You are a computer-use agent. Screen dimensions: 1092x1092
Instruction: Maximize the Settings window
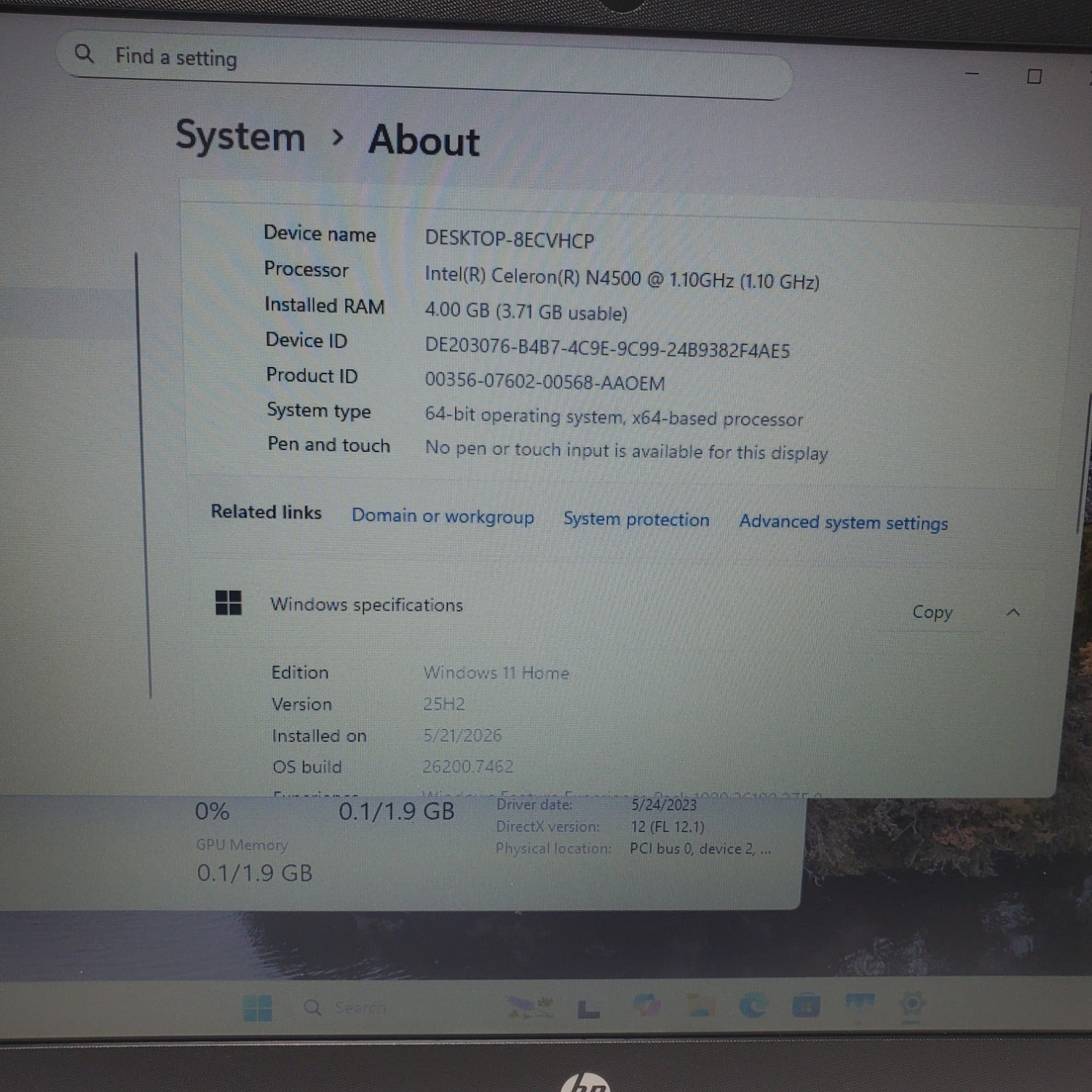point(1034,76)
